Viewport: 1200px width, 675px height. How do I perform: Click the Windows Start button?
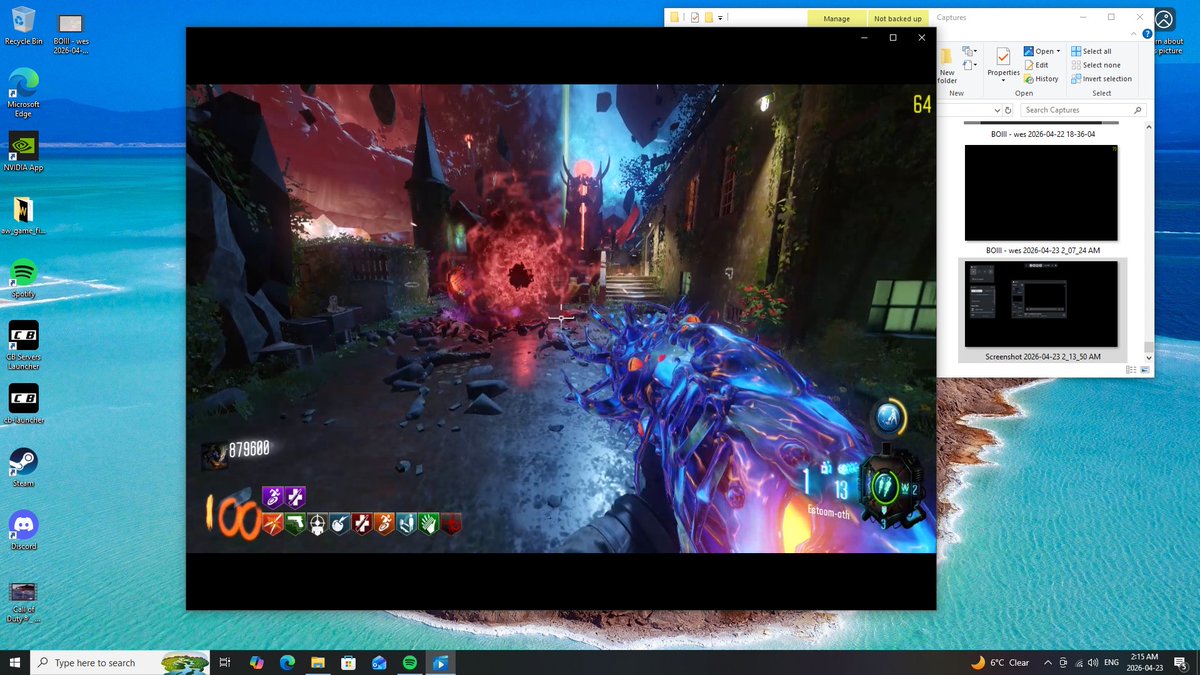[x=15, y=662]
